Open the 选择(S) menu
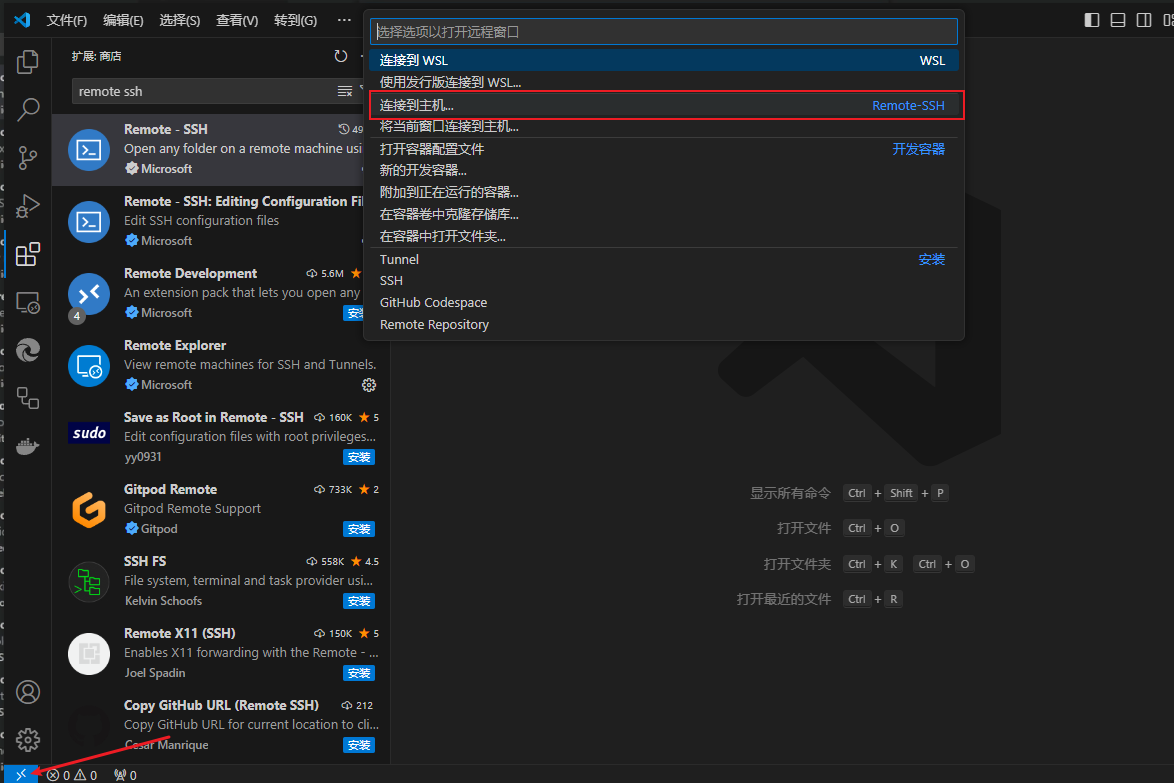The height and width of the screenshot is (783, 1174). pos(180,20)
